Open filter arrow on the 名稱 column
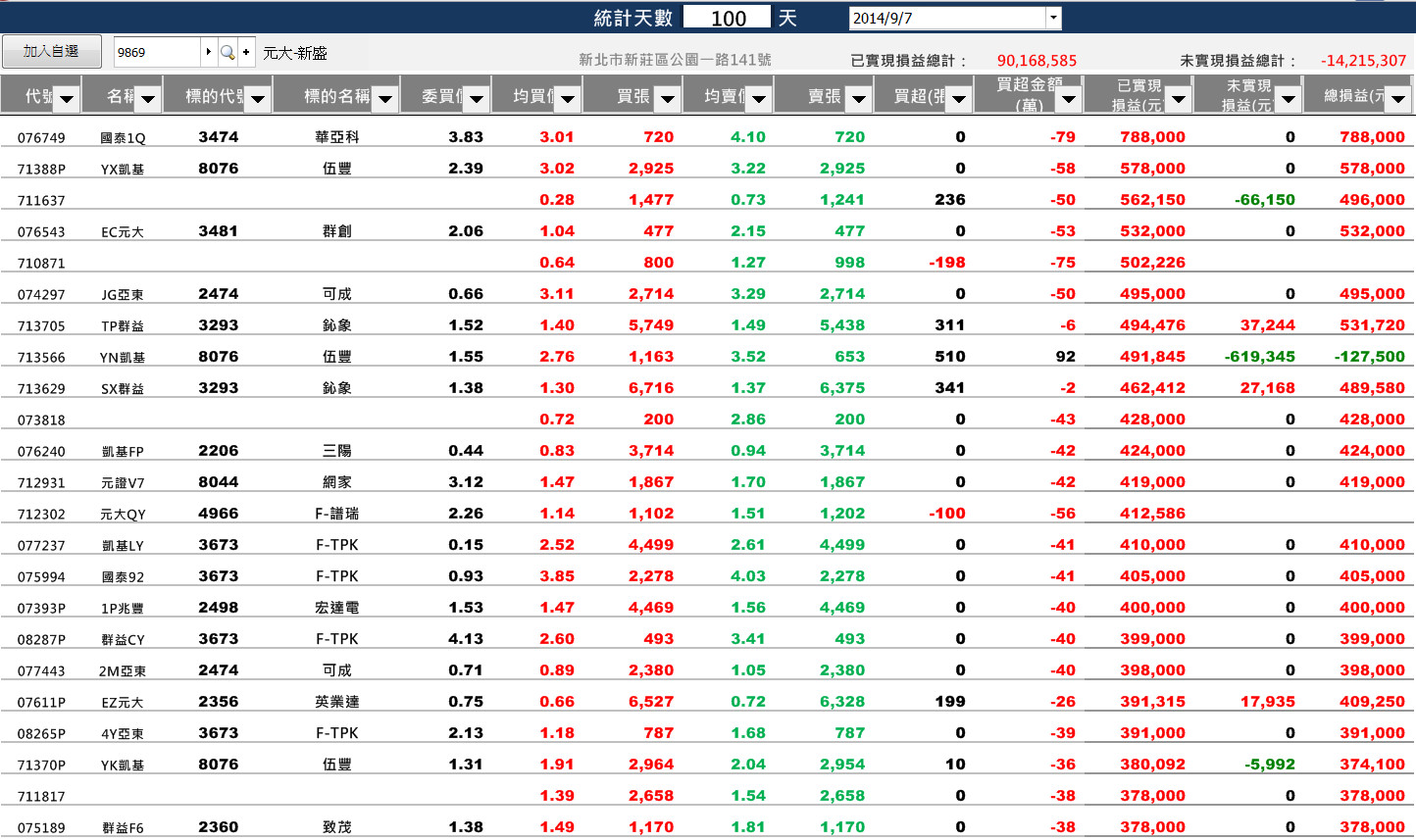Screen dimensions: 1416x840 point(148,98)
